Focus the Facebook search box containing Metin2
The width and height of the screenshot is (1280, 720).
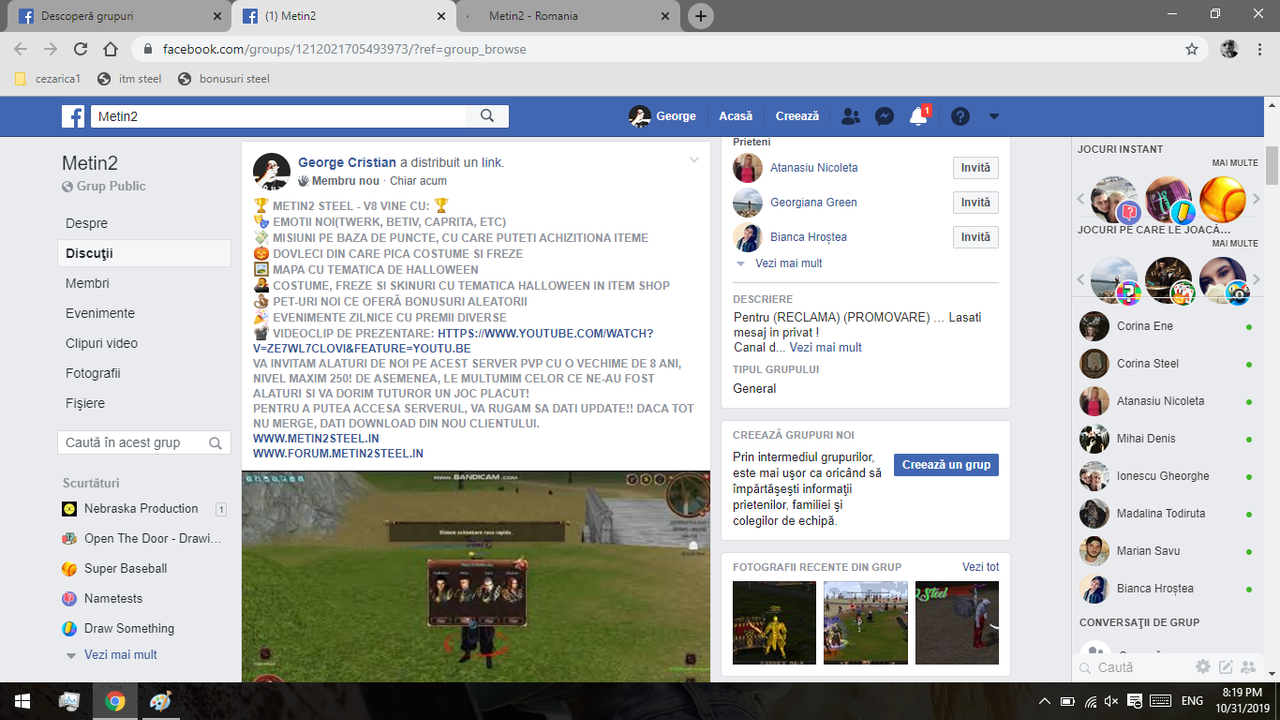coord(279,116)
